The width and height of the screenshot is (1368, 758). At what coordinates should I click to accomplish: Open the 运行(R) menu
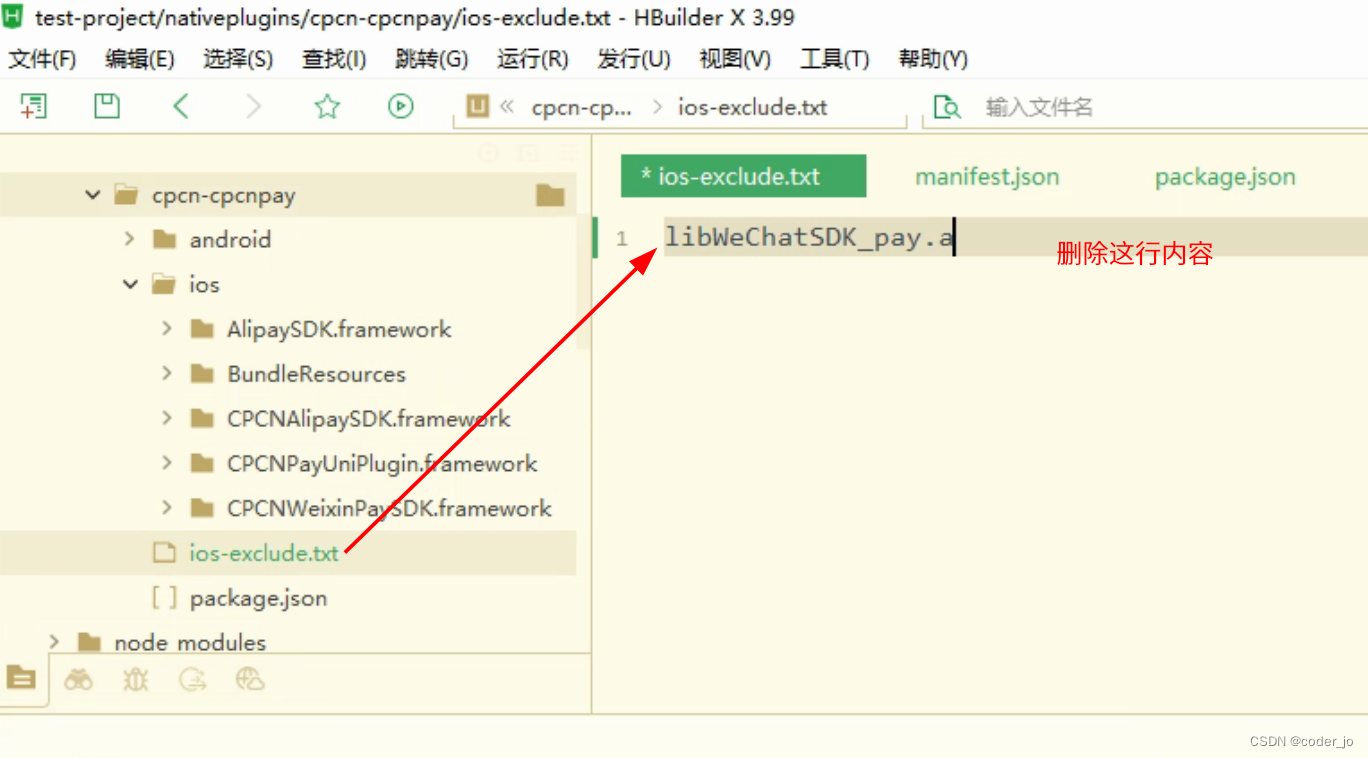(x=533, y=59)
